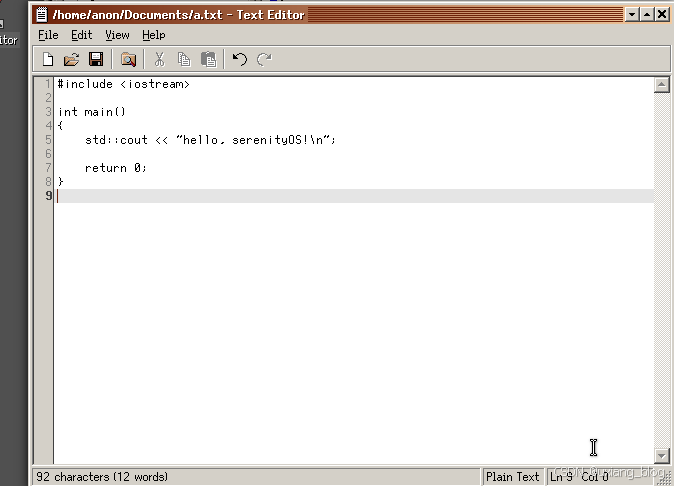Minimize the Text Editor window
Viewport: 674px width, 486px height.
pos(631,15)
